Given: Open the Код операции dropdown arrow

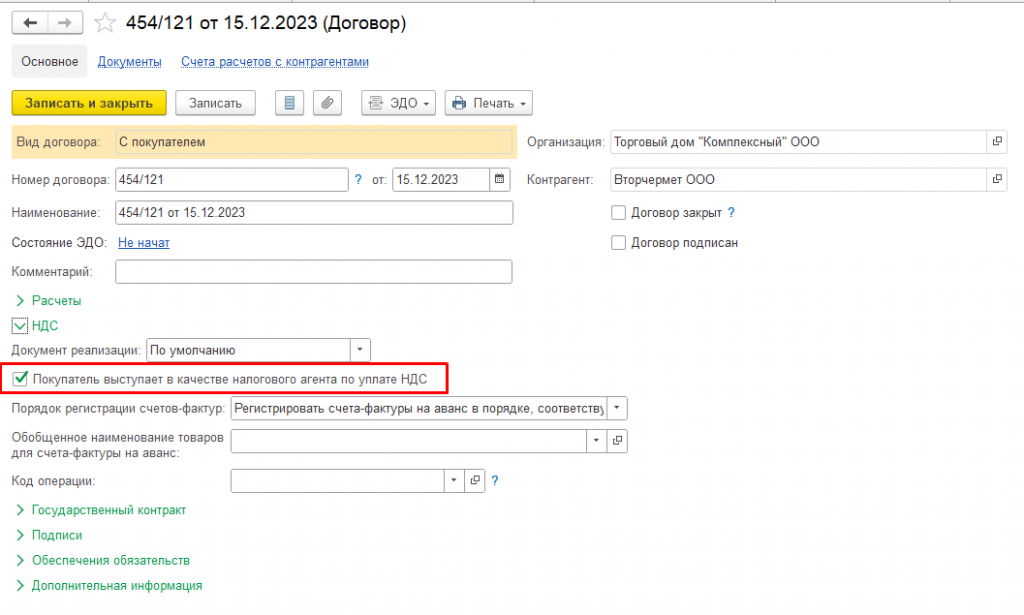Looking at the screenshot, I should click(454, 481).
